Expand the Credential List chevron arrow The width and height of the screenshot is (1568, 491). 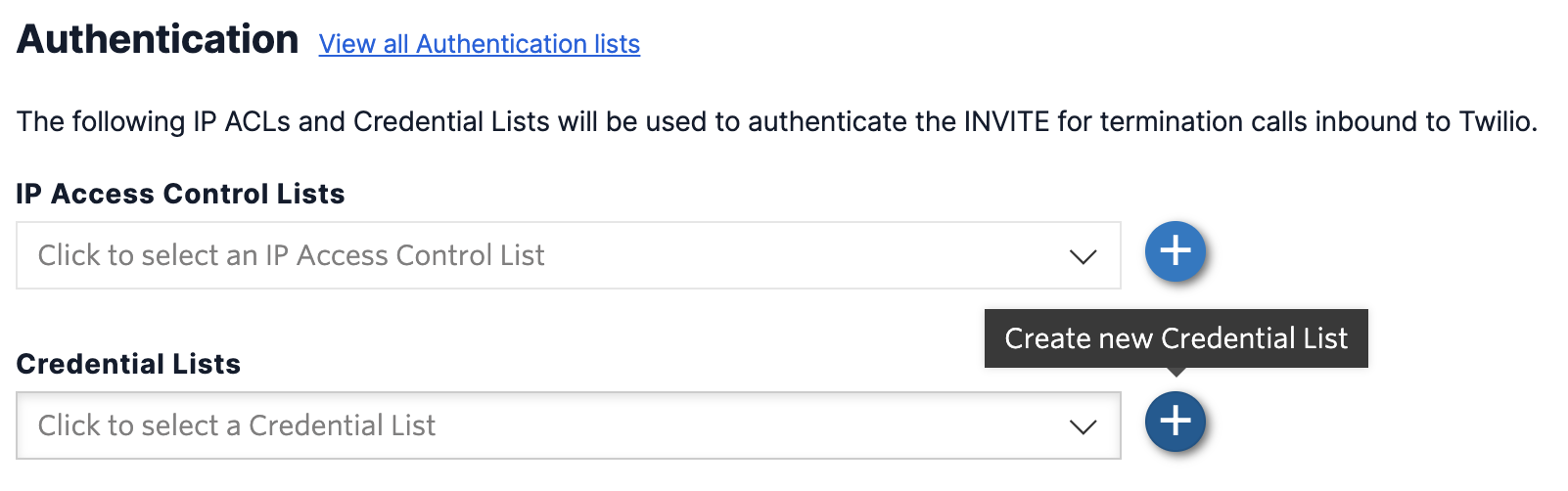pyautogui.click(x=1083, y=426)
